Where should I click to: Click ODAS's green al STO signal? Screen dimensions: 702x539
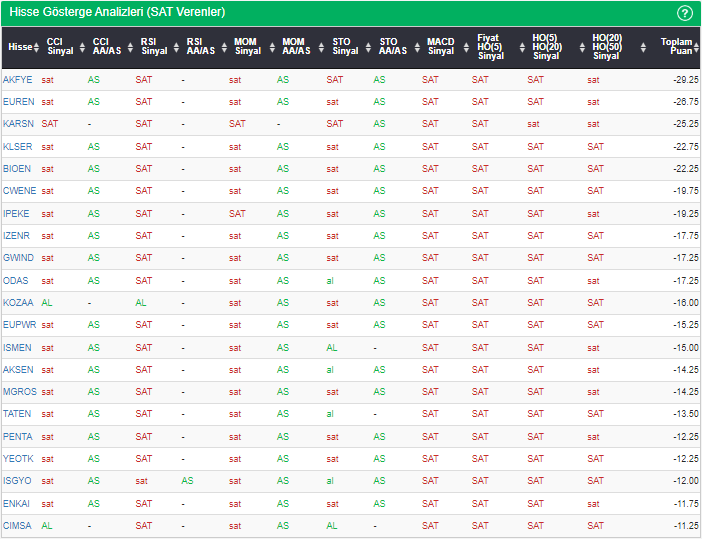point(330,281)
